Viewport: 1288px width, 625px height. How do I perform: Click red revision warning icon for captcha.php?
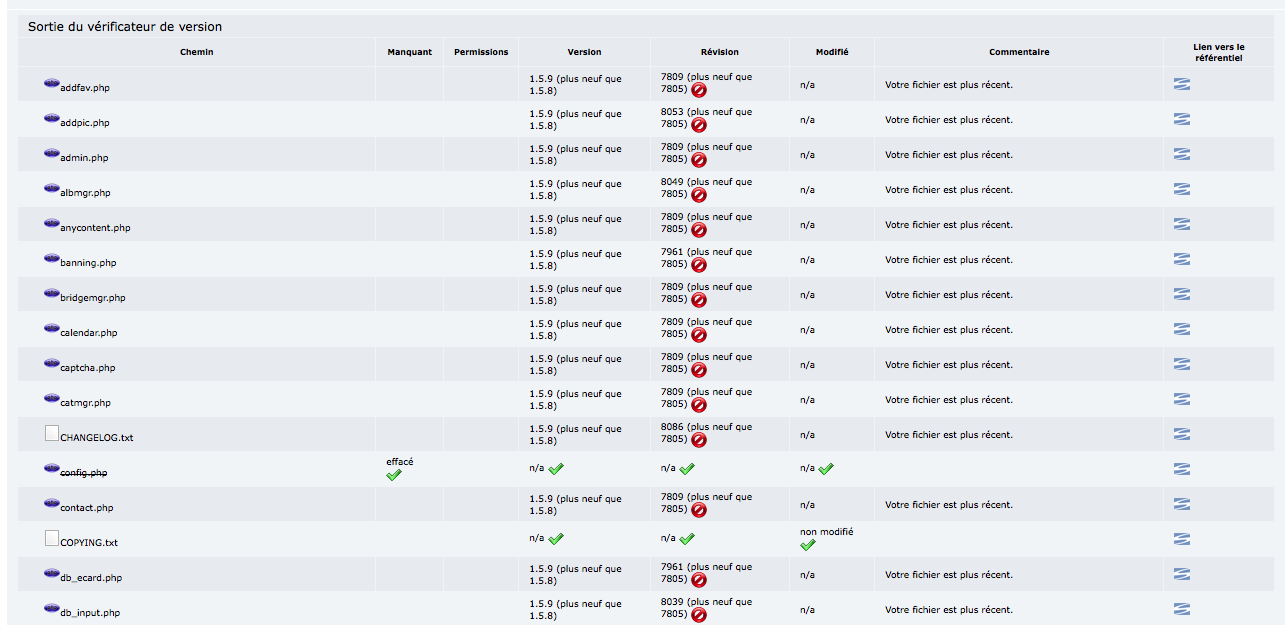[699, 370]
